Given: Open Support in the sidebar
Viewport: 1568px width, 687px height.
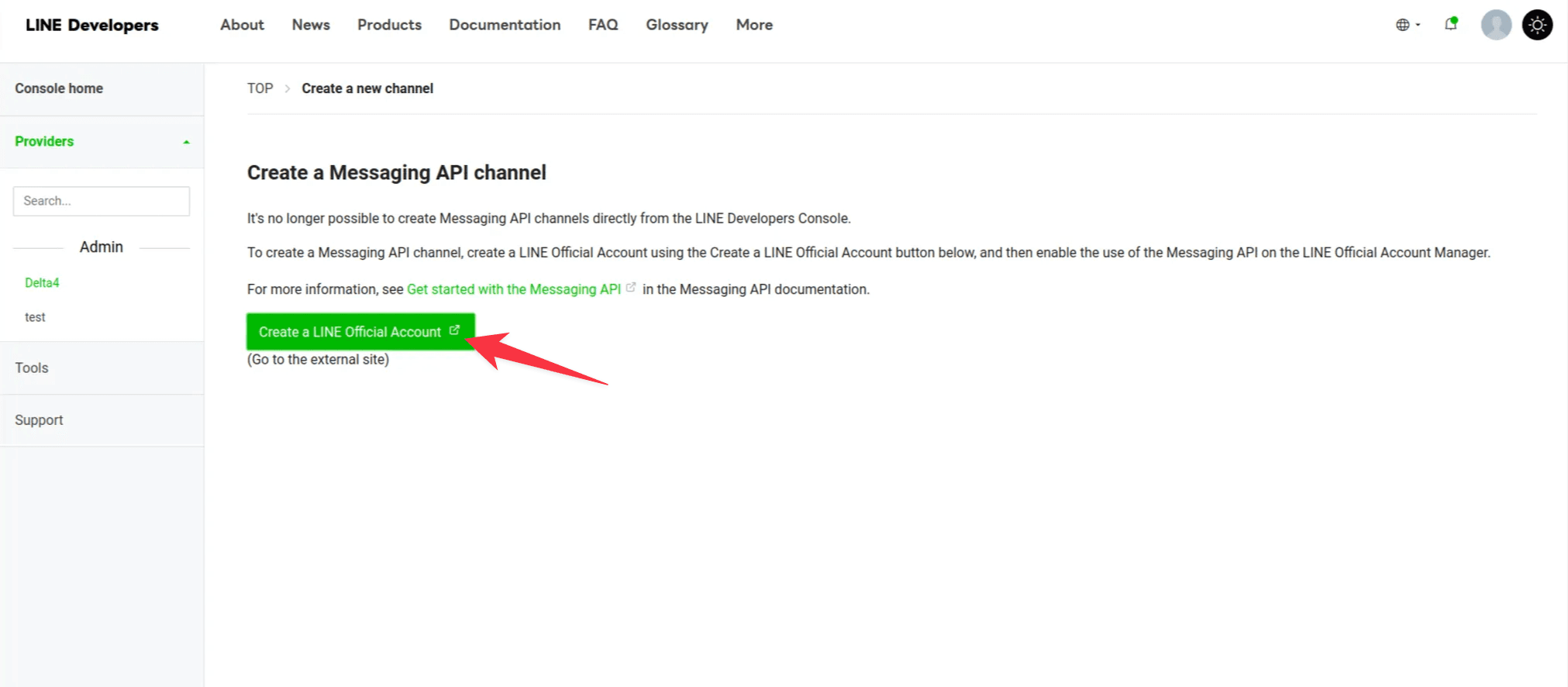Looking at the screenshot, I should coord(39,420).
